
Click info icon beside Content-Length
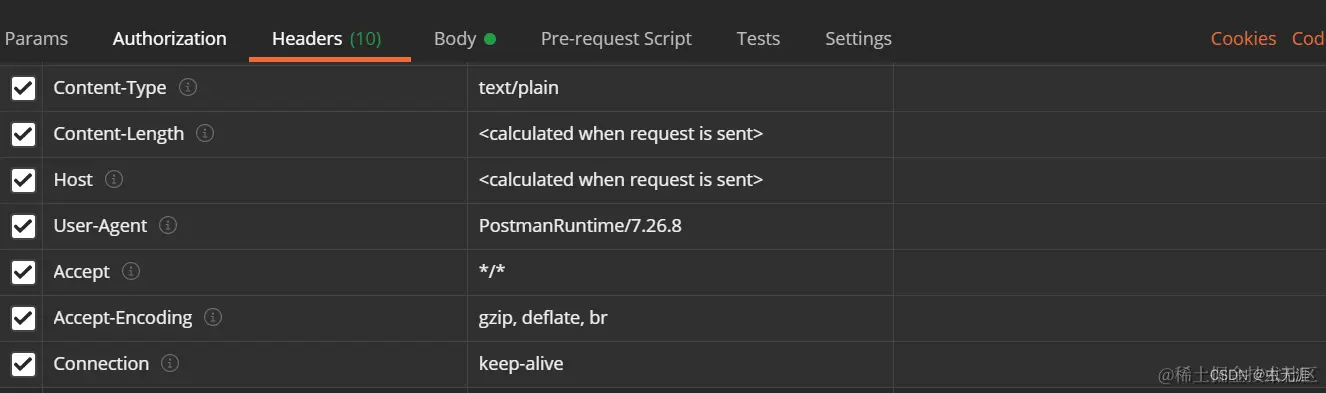coord(205,133)
